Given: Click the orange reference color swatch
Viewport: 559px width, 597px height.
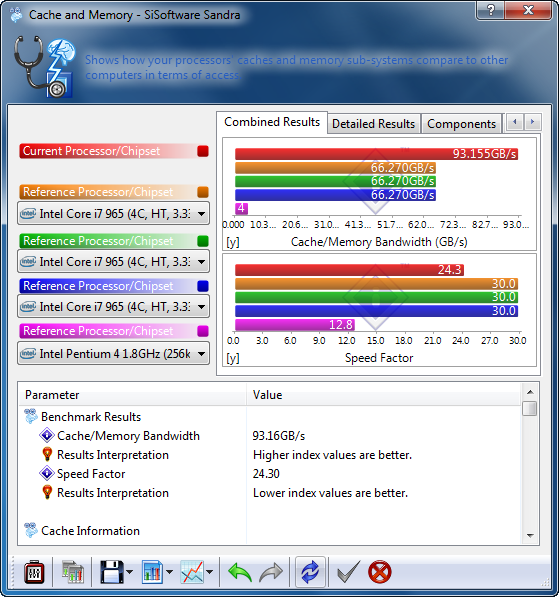Looking at the screenshot, I should click(x=203, y=192).
